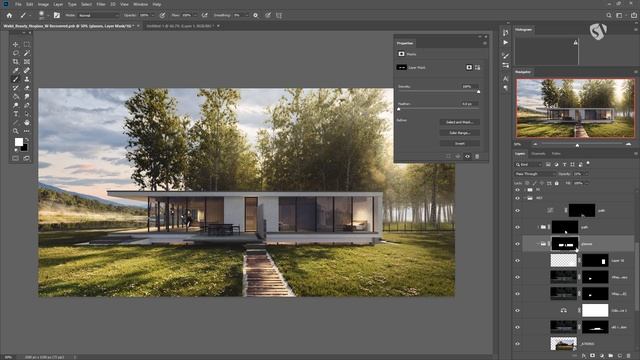Select the Rectangular Marquee tool
The width and height of the screenshot is (640, 360).
coord(27,44)
